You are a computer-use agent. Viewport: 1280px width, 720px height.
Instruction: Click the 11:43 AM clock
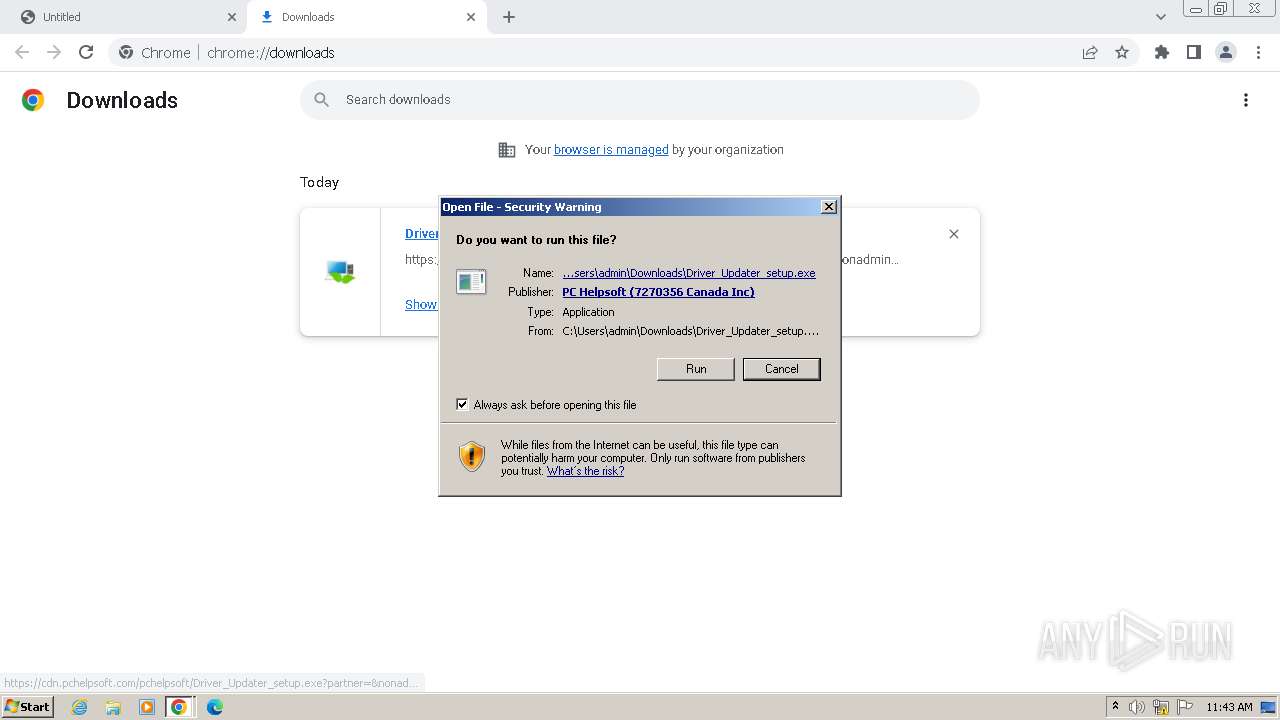(1229, 707)
